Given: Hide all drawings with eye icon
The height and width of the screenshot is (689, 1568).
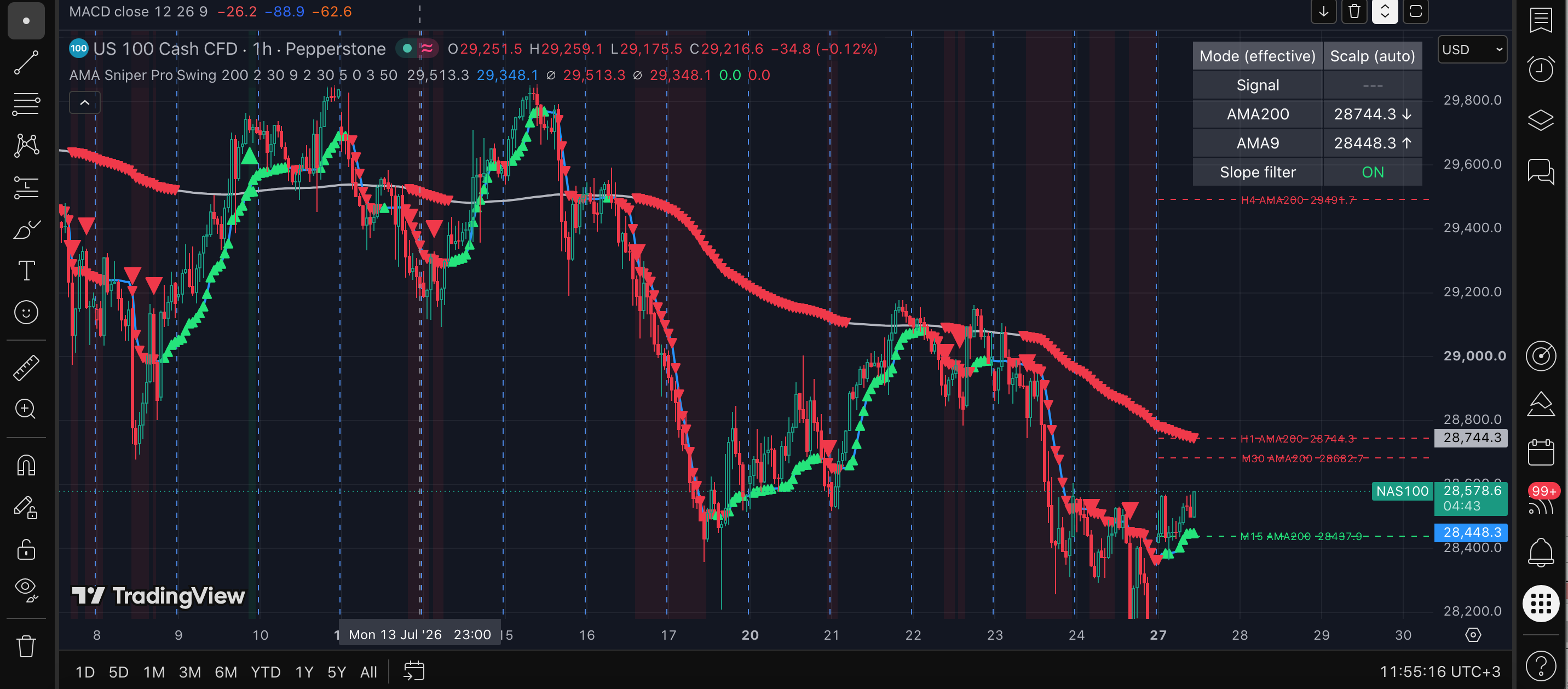Looking at the screenshot, I should tap(26, 590).
